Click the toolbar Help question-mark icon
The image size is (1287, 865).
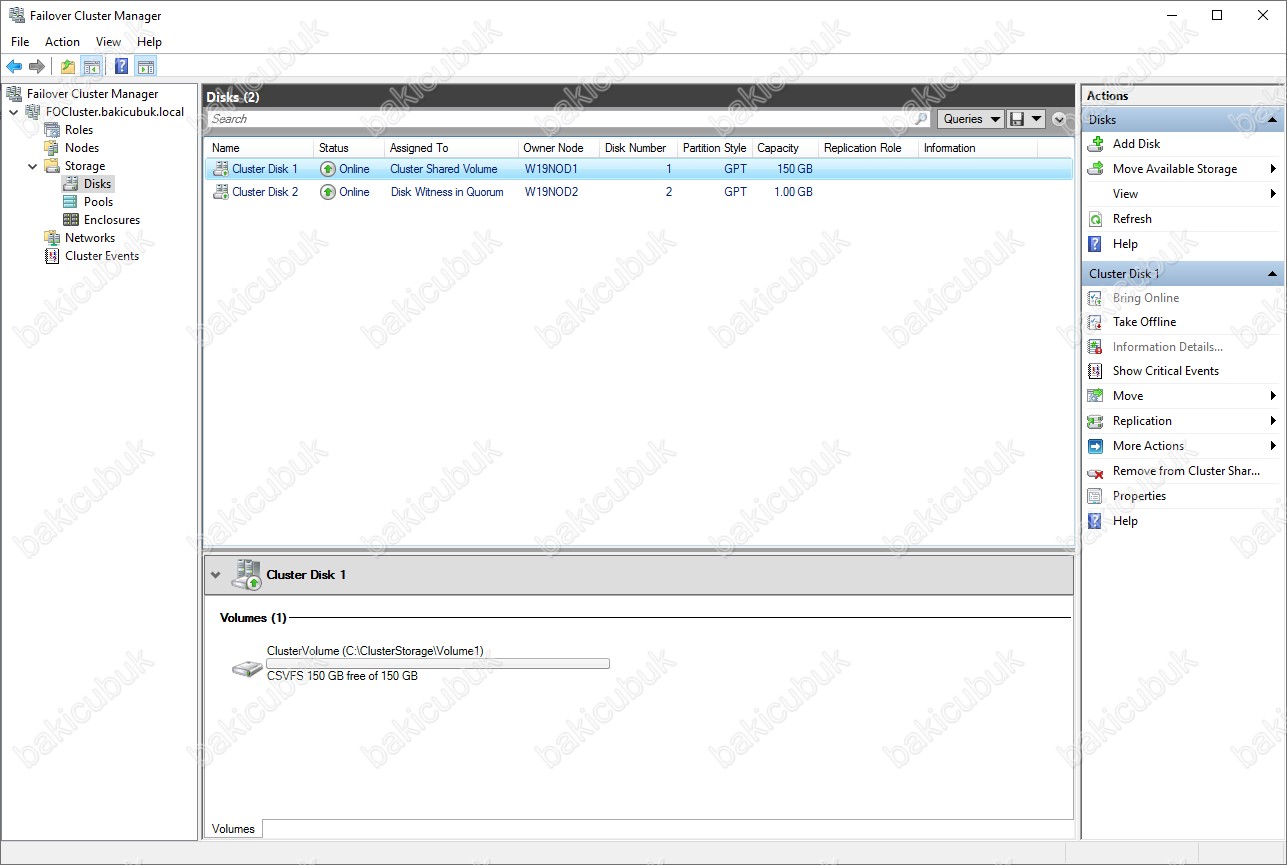121,67
